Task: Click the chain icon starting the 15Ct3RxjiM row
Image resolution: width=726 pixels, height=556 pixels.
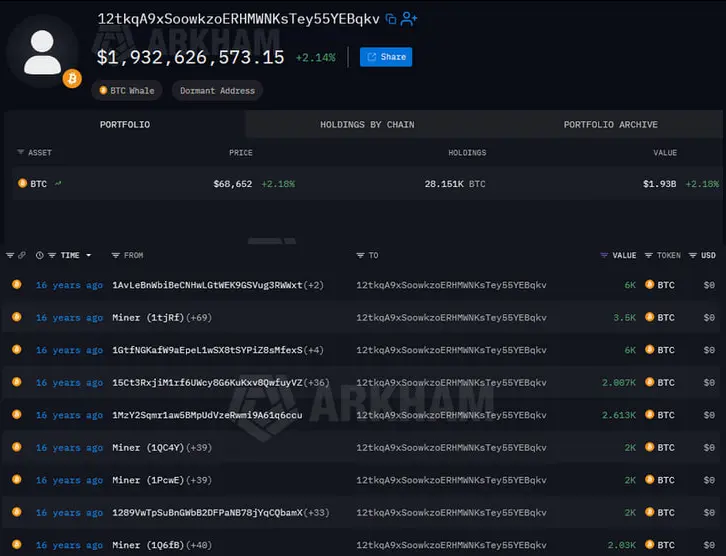Action: click(x=17, y=381)
